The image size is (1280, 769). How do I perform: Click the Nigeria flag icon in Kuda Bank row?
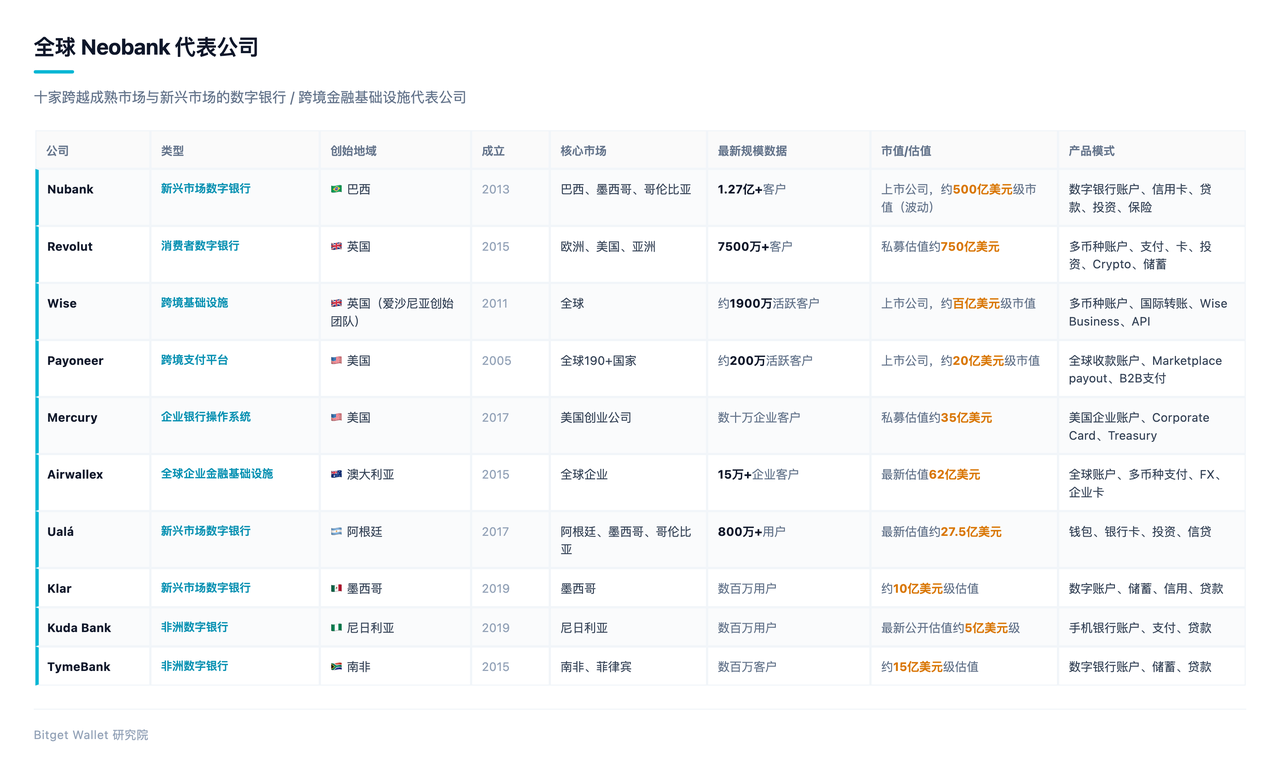click(x=336, y=628)
